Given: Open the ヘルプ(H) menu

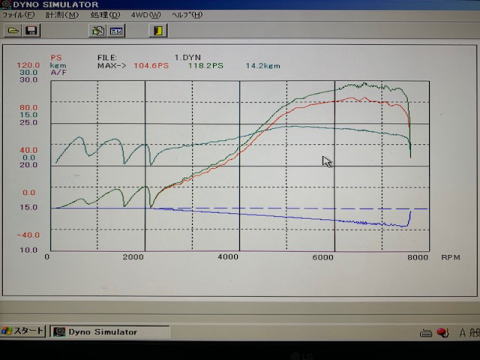Looking at the screenshot, I should [x=187, y=15].
